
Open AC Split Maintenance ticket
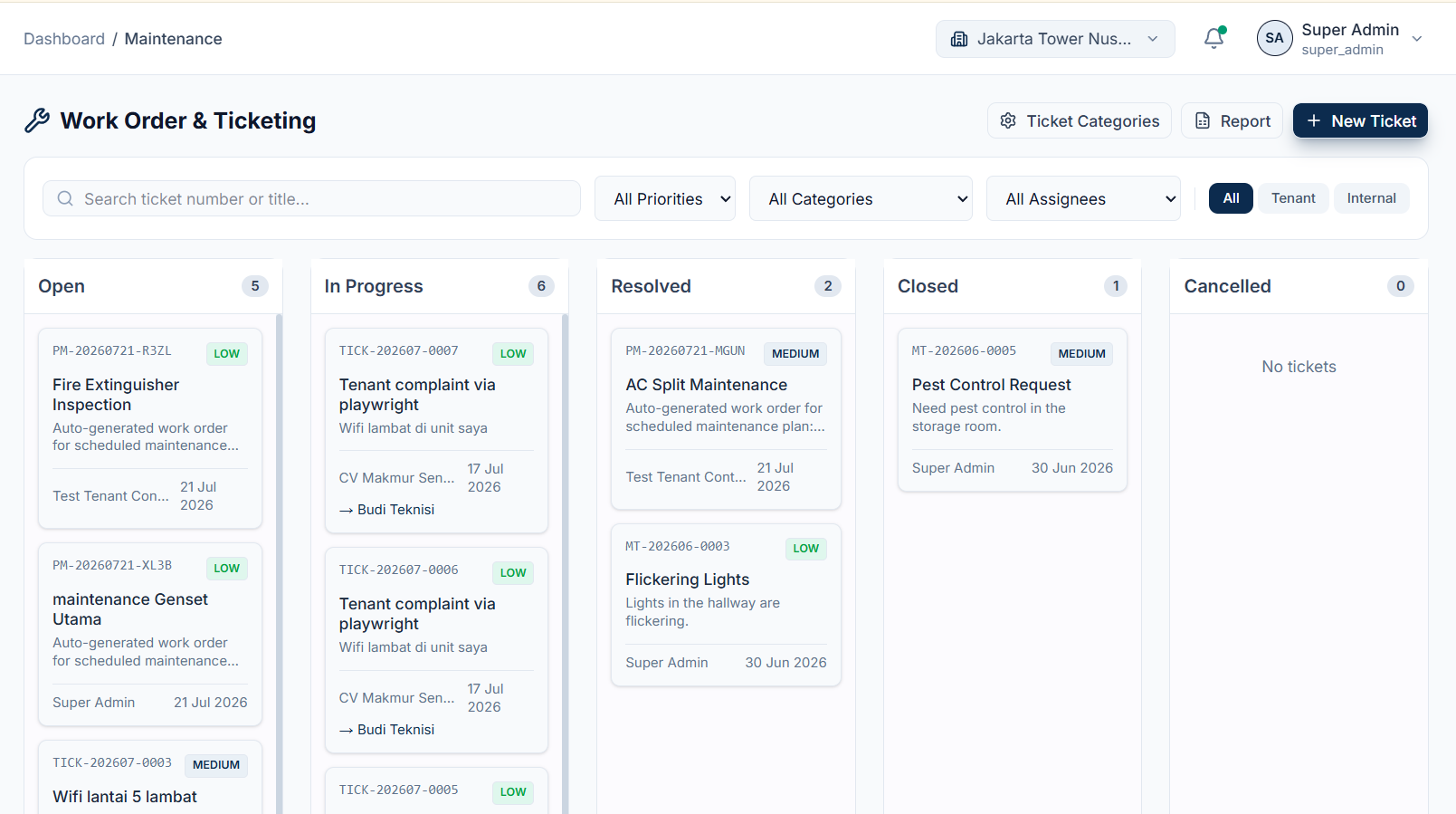coord(726,418)
